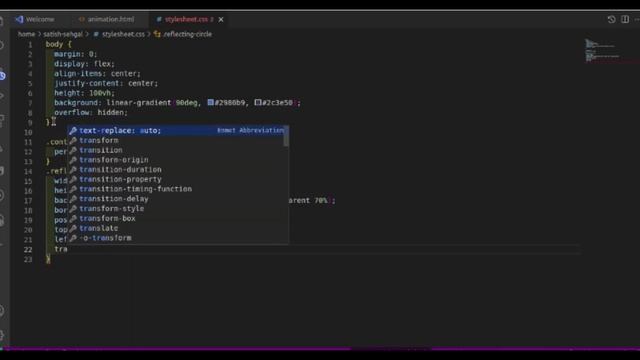Pick the 'transition' suggestion

[176, 150]
